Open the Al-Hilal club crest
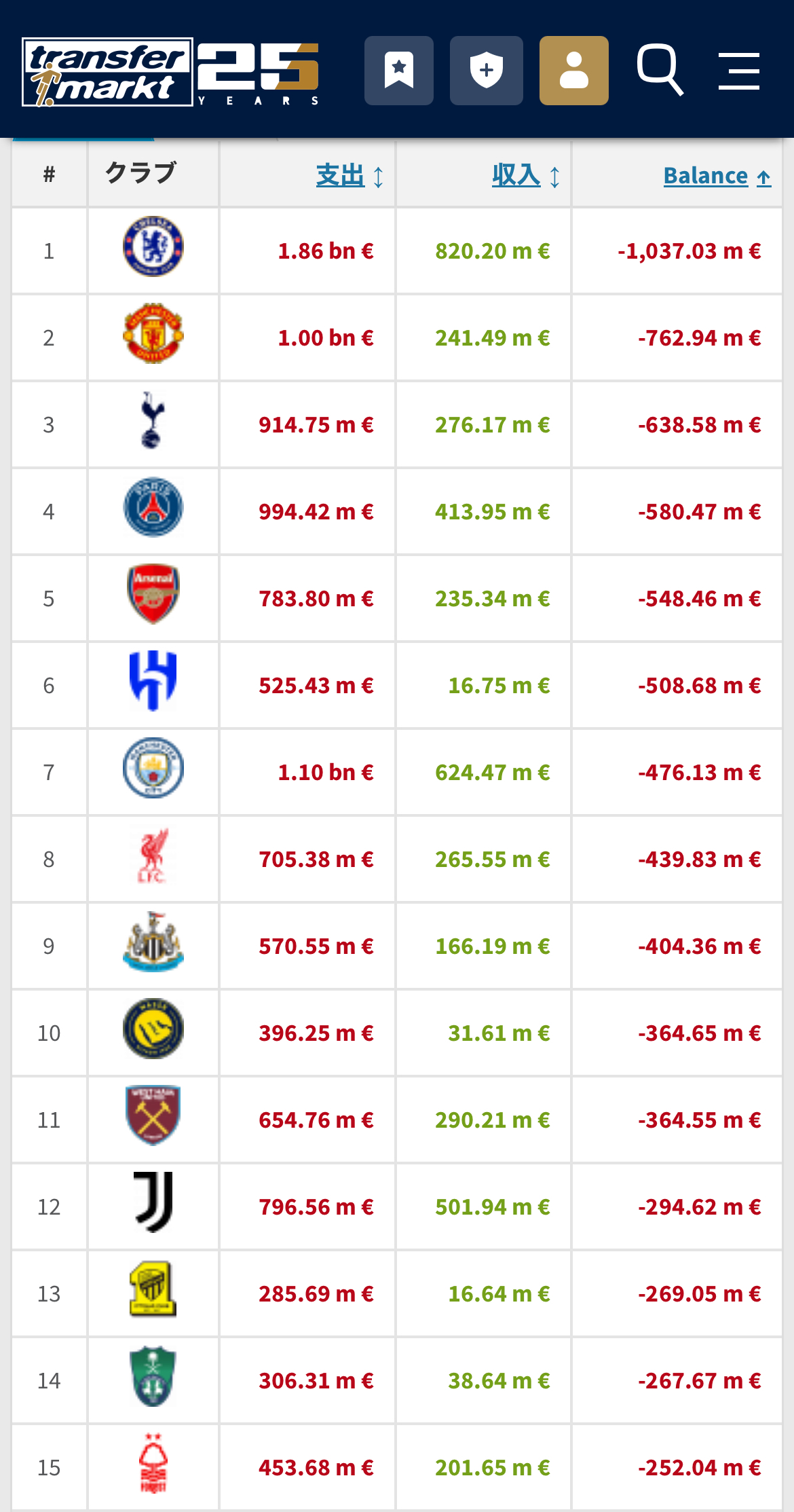Image resolution: width=794 pixels, height=1512 pixels. pyautogui.click(x=153, y=681)
